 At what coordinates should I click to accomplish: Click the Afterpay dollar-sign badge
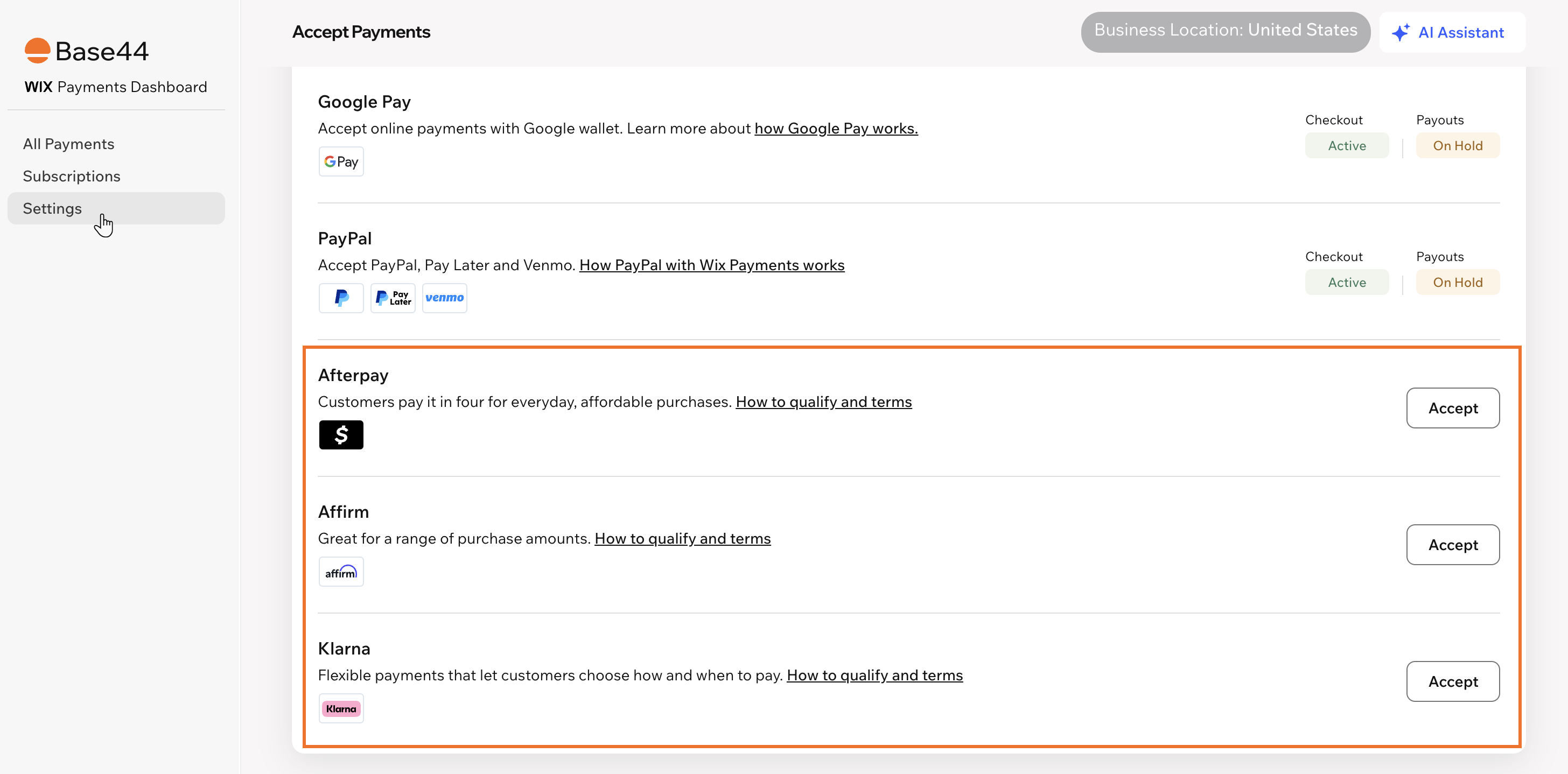click(x=341, y=435)
